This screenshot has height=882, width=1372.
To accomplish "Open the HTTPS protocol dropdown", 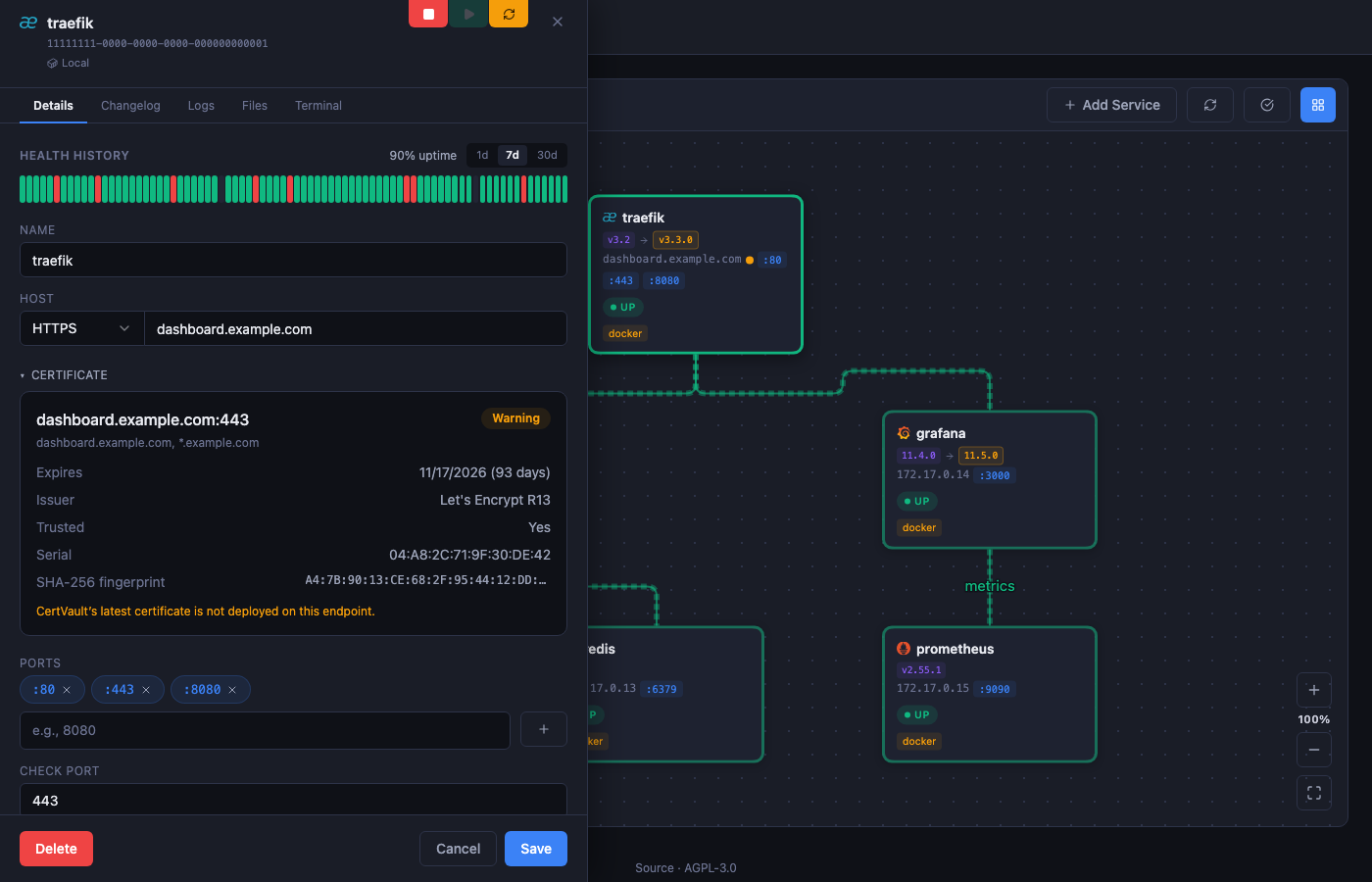I will point(82,328).
